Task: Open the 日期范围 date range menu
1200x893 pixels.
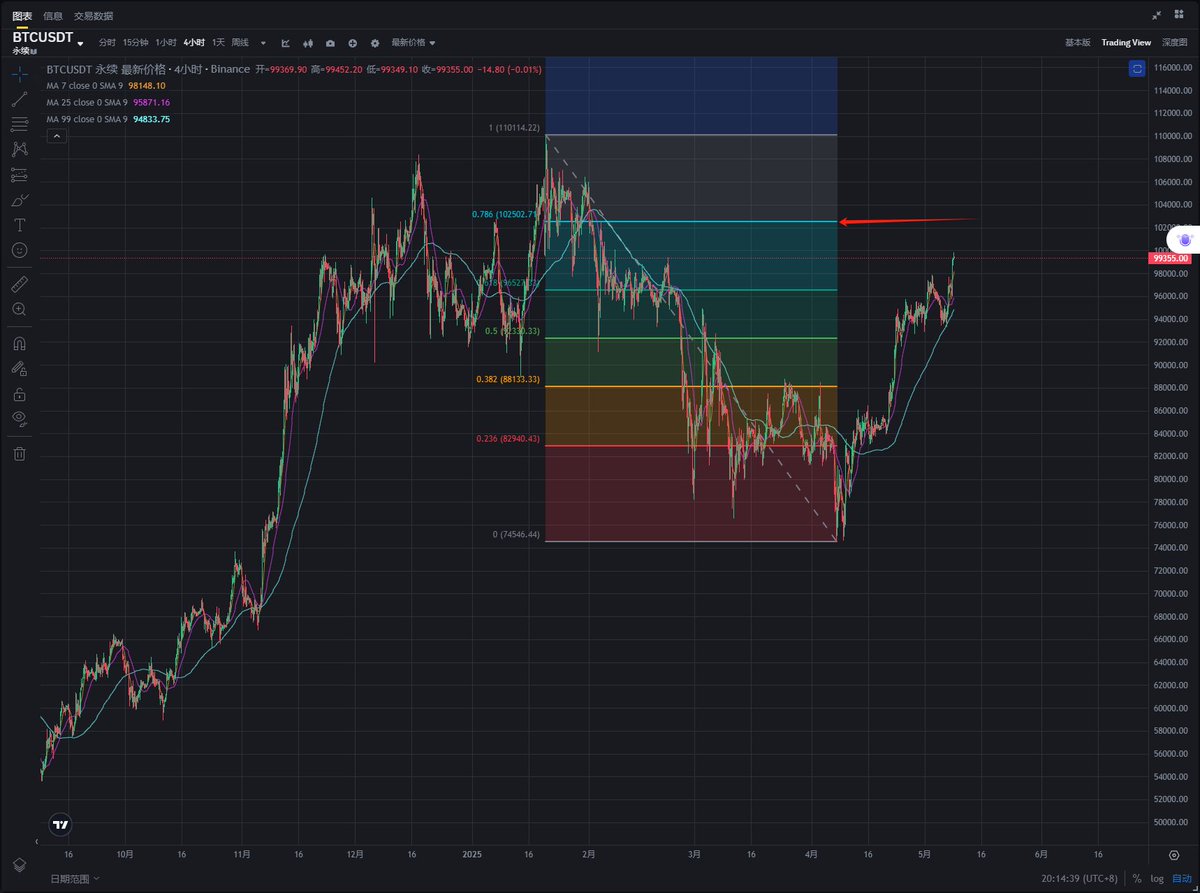Action: (76, 879)
